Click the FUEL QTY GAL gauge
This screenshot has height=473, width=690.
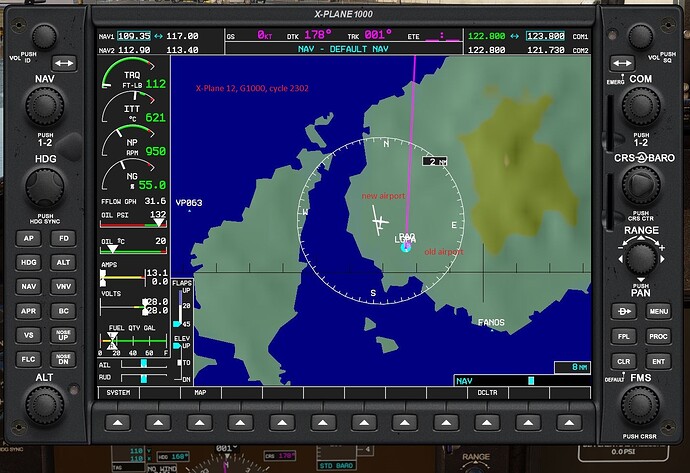coord(133,341)
